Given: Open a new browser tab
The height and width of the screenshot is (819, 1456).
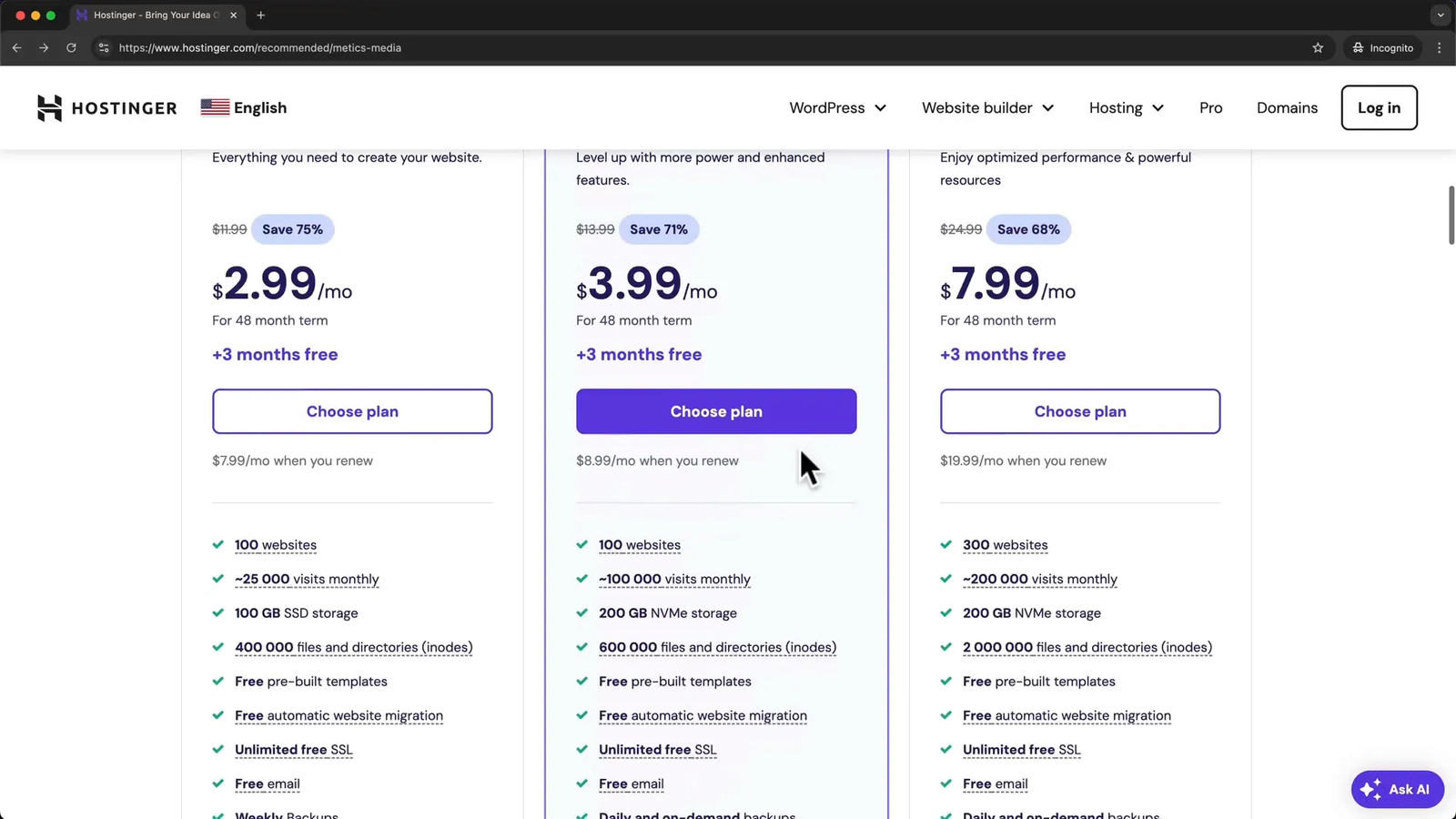Looking at the screenshot, I should [261, 15].
